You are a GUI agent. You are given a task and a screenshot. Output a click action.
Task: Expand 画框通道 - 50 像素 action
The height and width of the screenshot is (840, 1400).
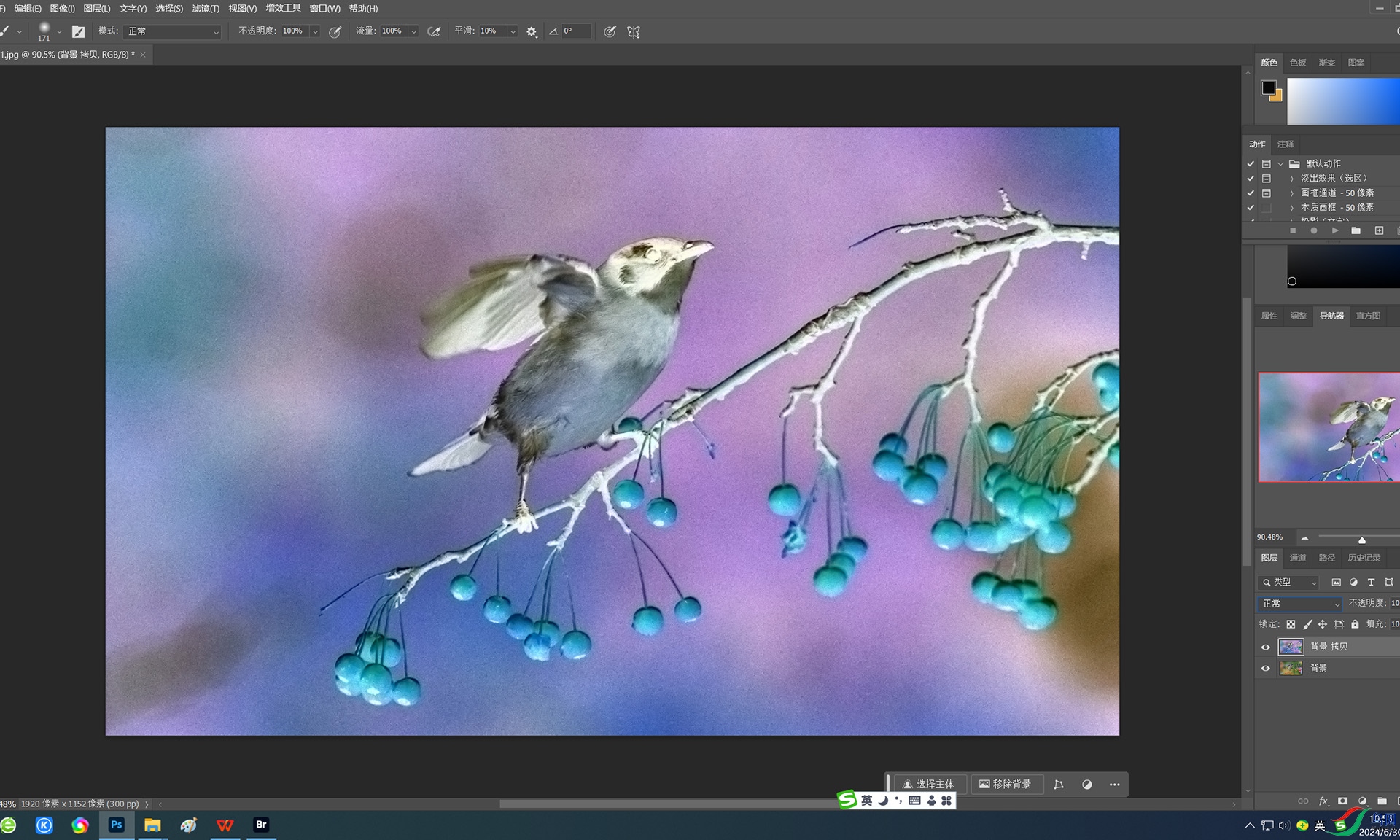(x=1292, y=193)
